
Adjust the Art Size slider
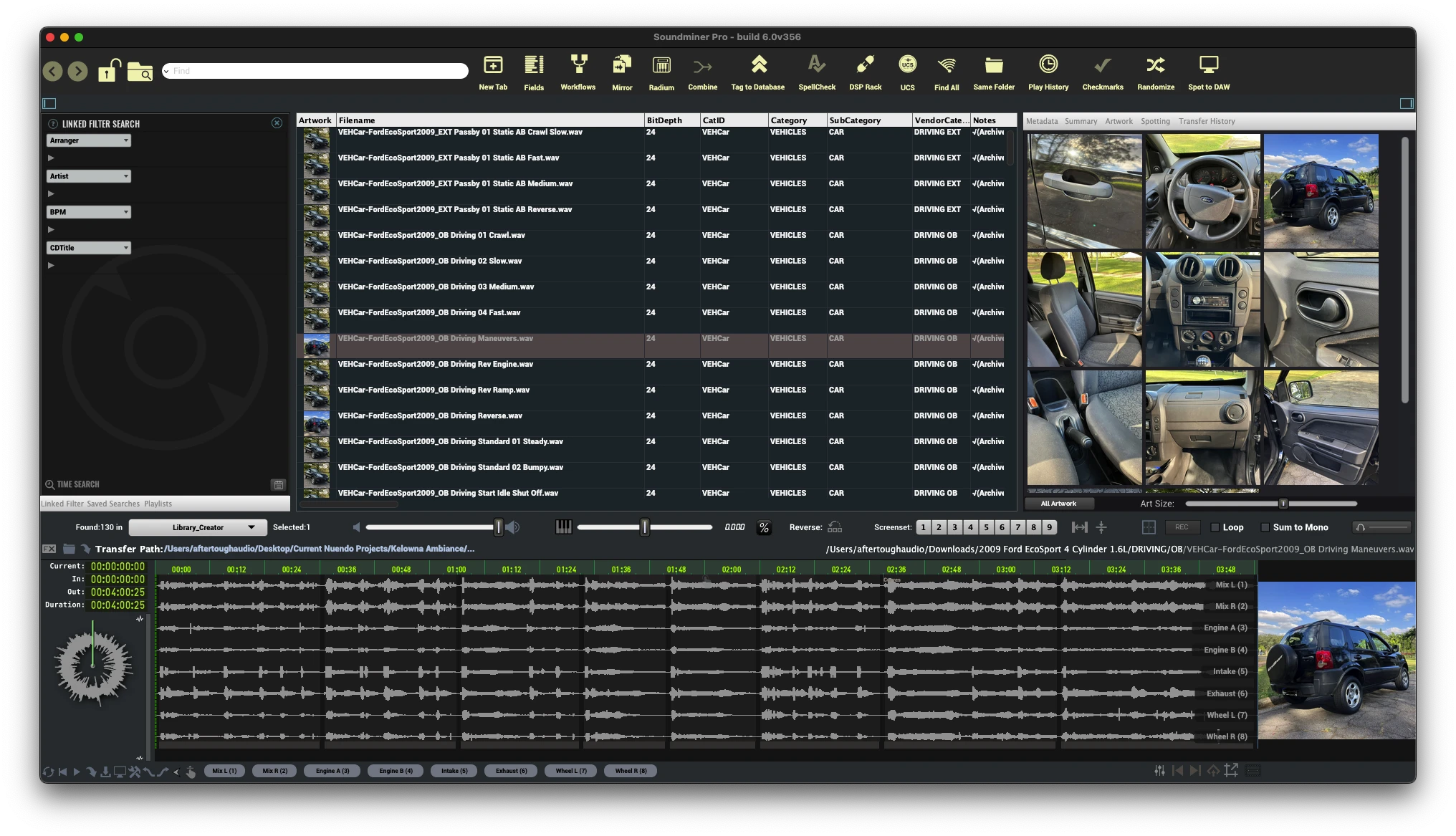click(x=1283, y=504)
